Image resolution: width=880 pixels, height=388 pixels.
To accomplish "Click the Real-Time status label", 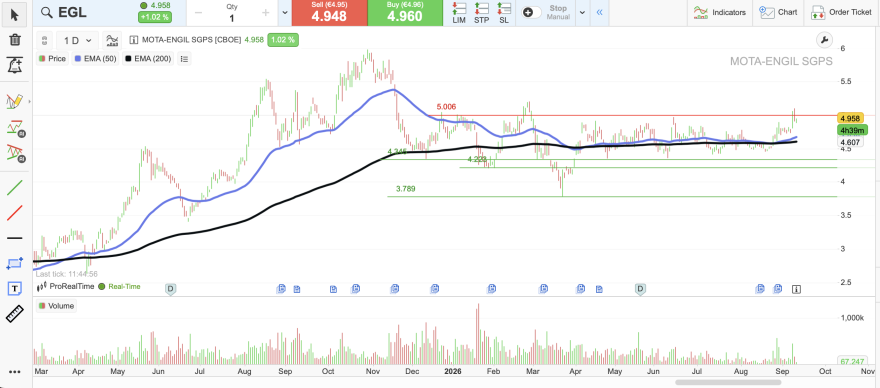I will pyautogui.click(x=124, y=286).
